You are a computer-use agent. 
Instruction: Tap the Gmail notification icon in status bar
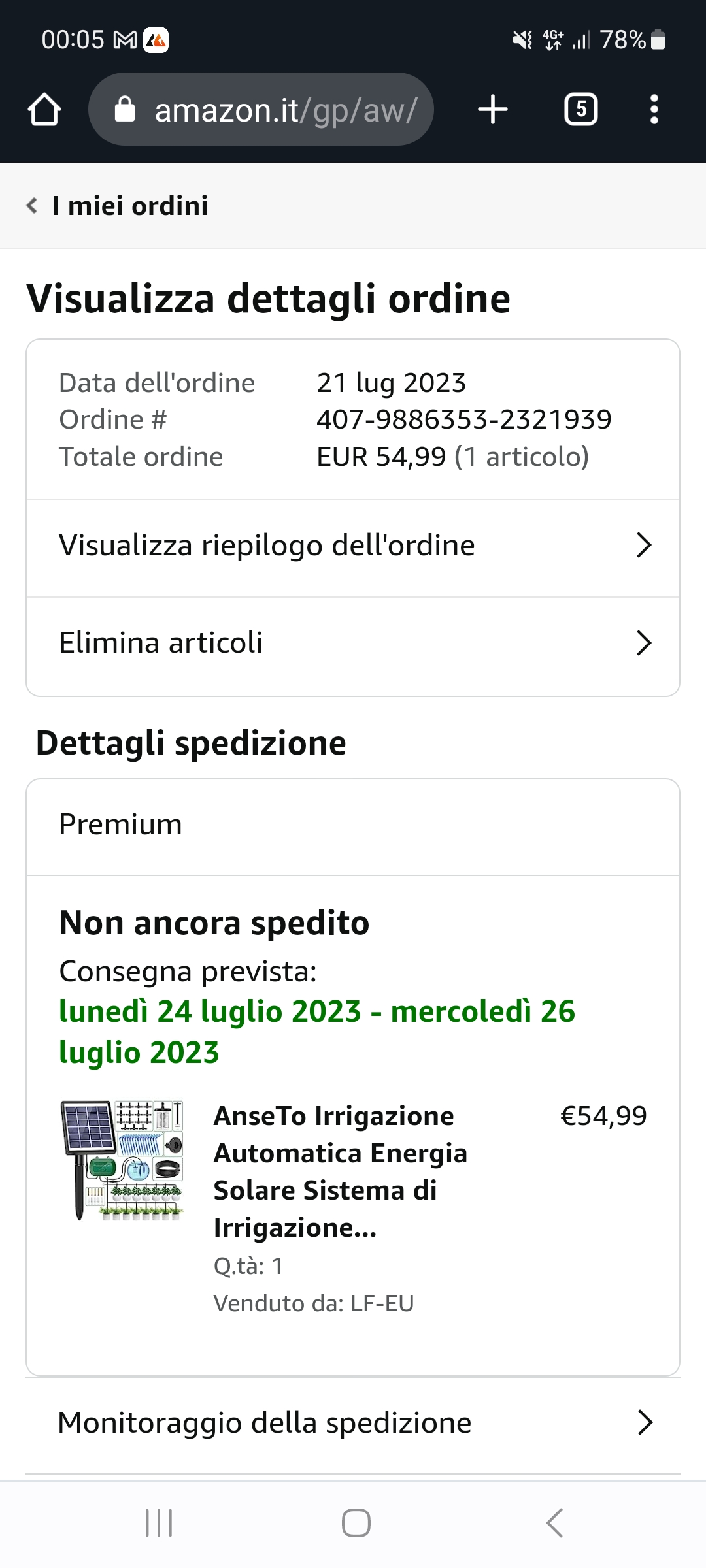coord(125,41)
